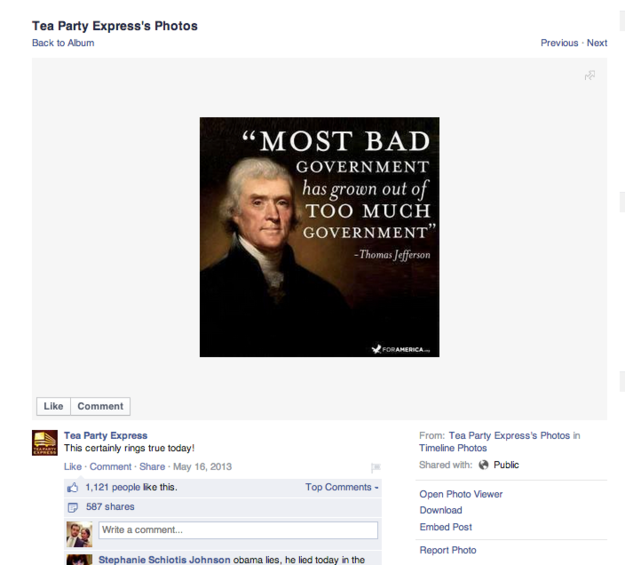Click the thumbs-up likes icon
The width and height of the screenshot is (625, 565).
click(x=73, y=487)
